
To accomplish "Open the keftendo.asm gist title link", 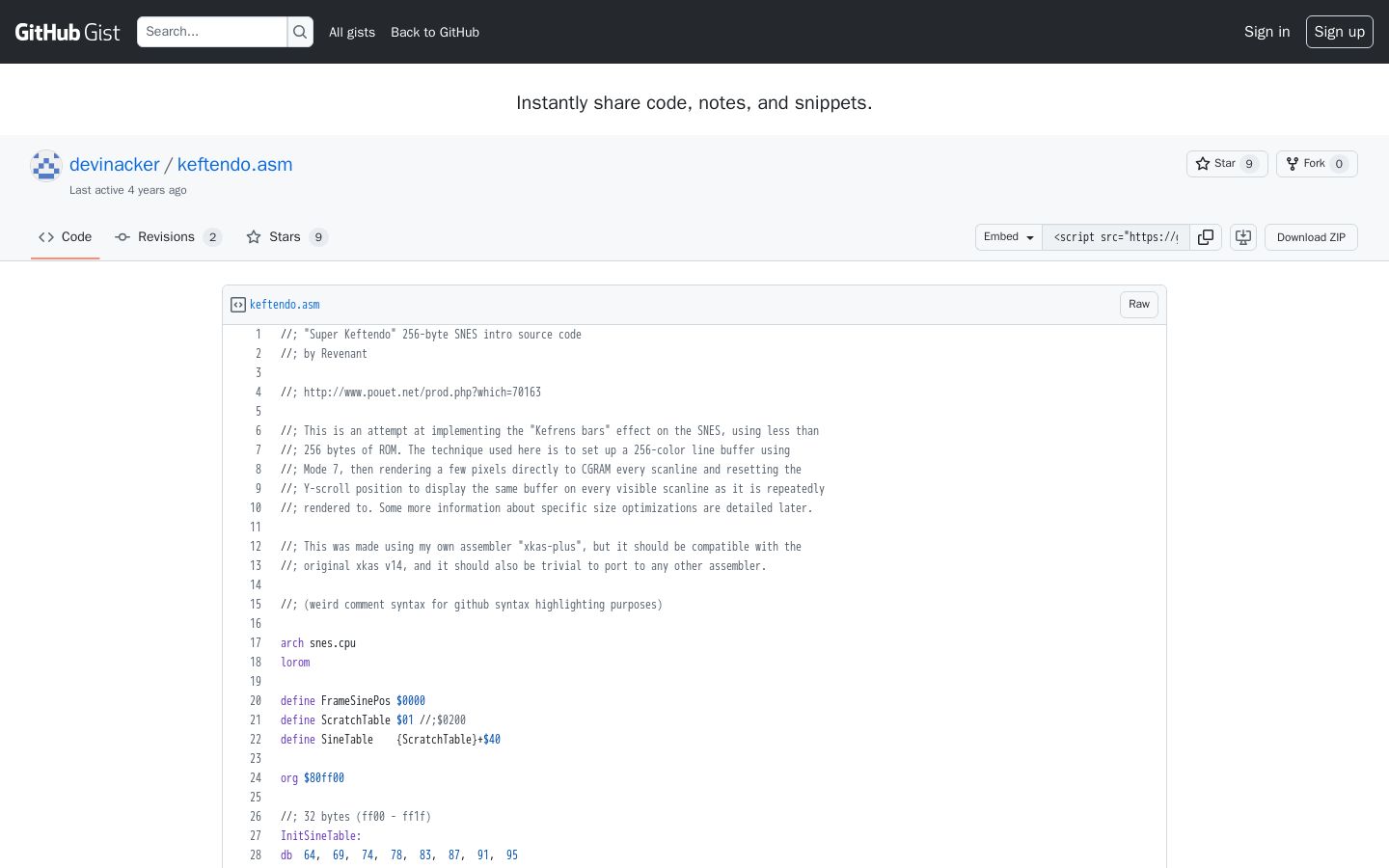I will pyautogui.click(x=234, y=164).
